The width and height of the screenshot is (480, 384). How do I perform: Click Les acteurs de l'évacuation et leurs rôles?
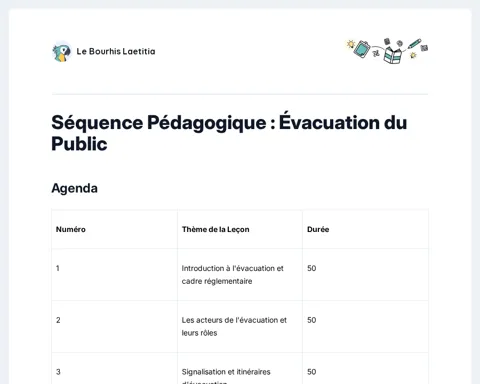point(234,326)
